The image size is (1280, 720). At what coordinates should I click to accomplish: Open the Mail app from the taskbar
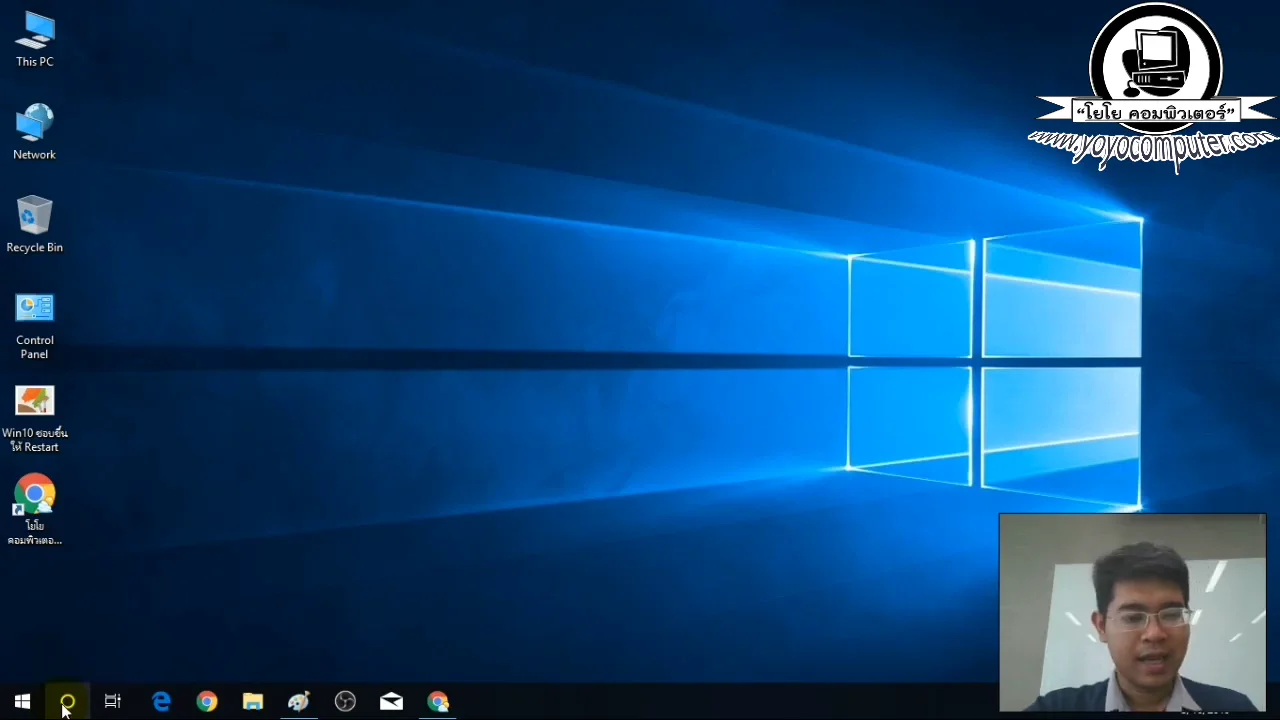[x=390, y=701]
